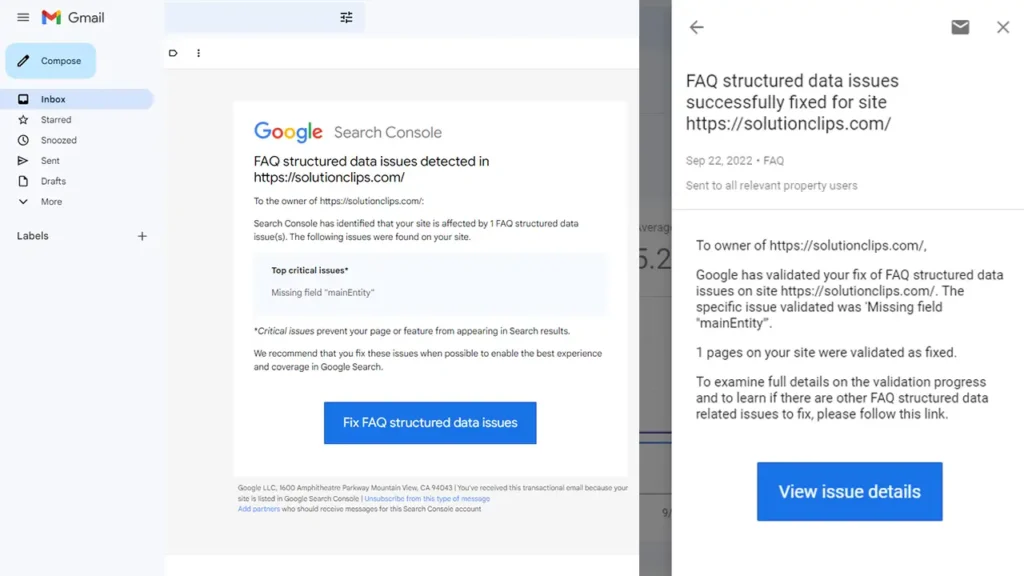Click the Gmail logo

click(72, 17)
